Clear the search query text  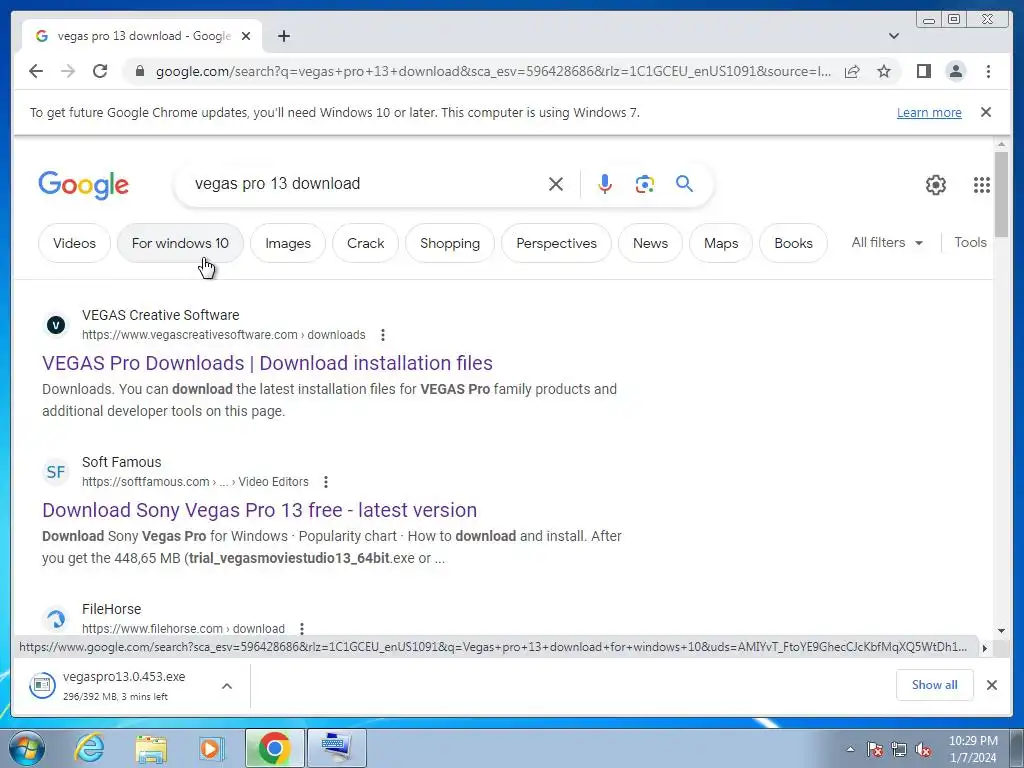[x=556, y=184]
